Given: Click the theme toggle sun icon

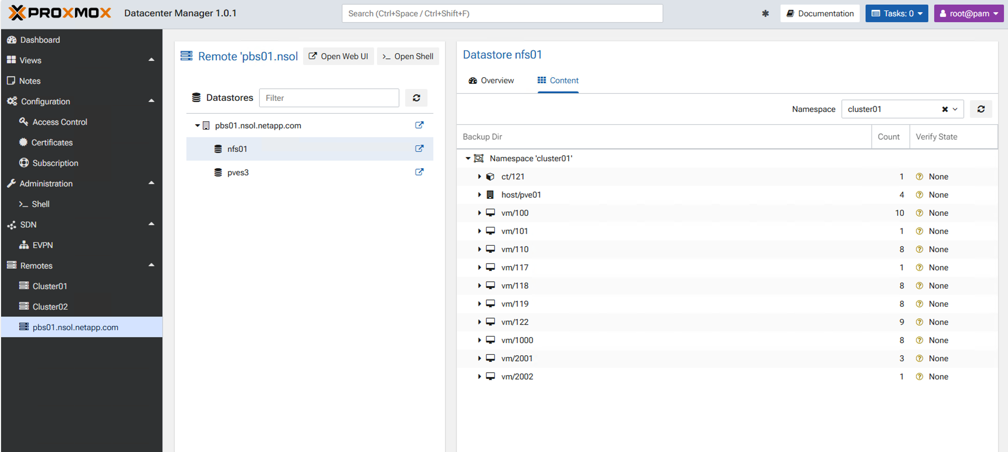Looking at the screenshot, I should [x=765, y=14].
